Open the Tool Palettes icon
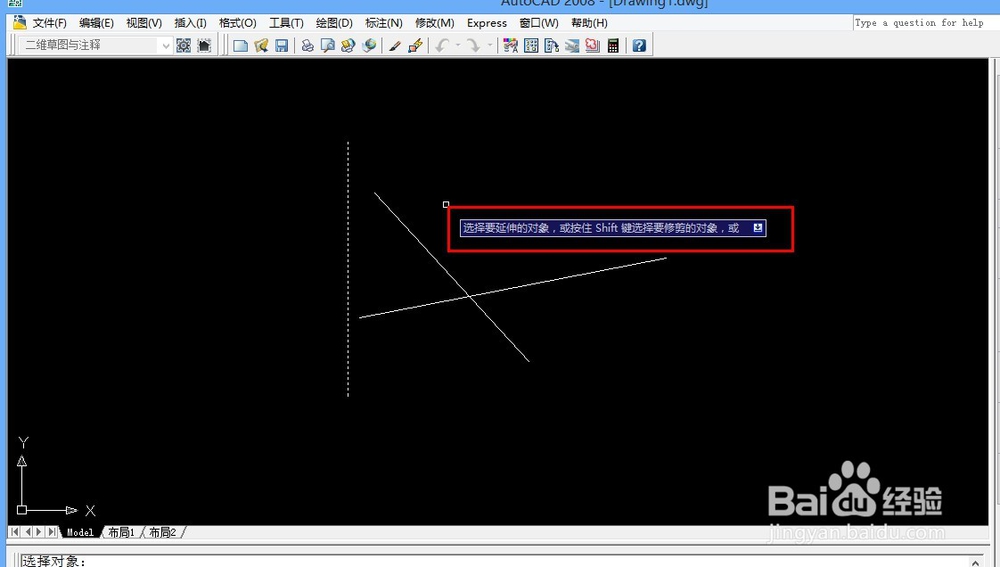The width and height of the screenshot is (1000, 567). (551, 45)
